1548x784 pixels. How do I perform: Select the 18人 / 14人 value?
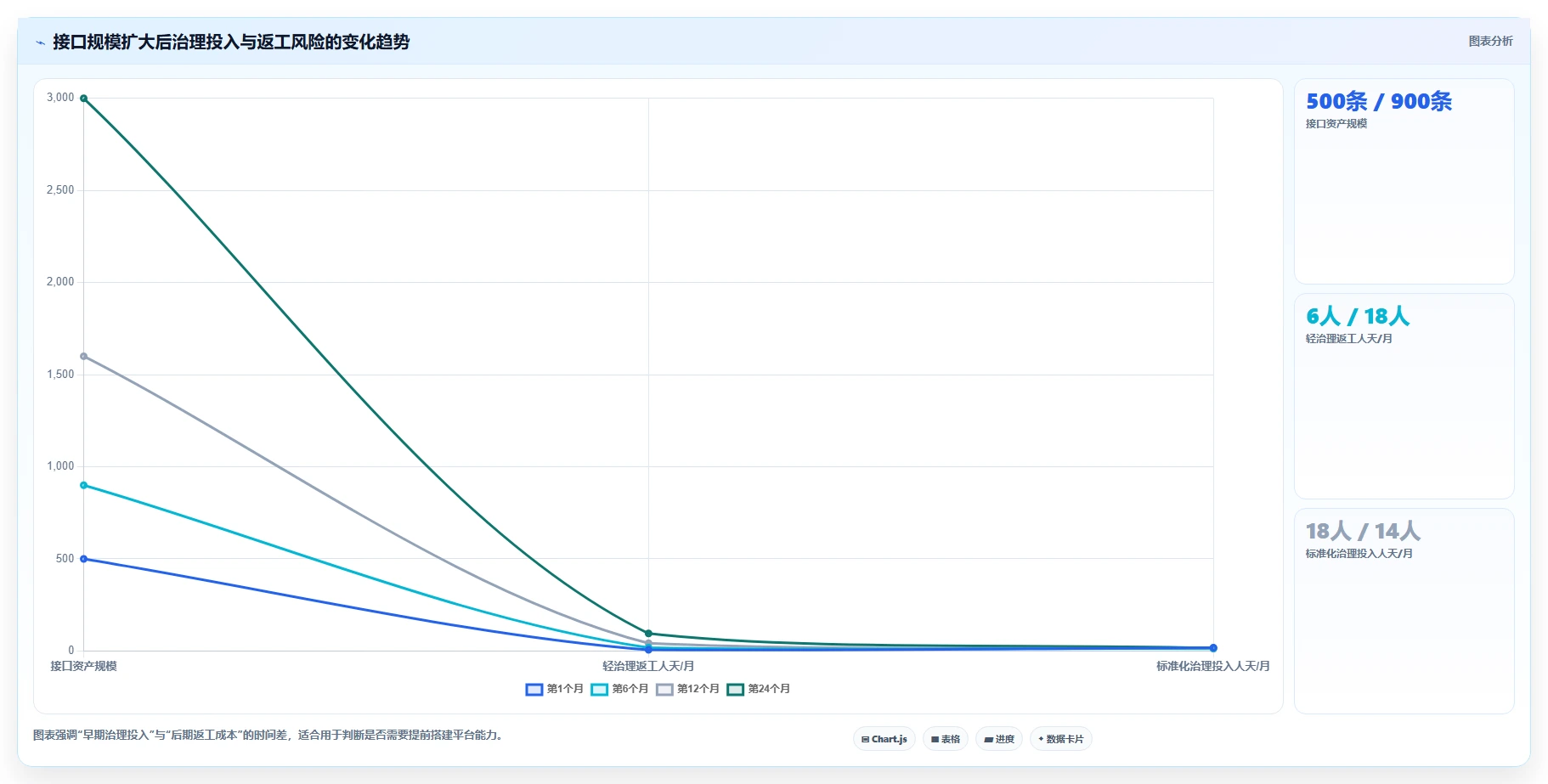[1363, 531]
